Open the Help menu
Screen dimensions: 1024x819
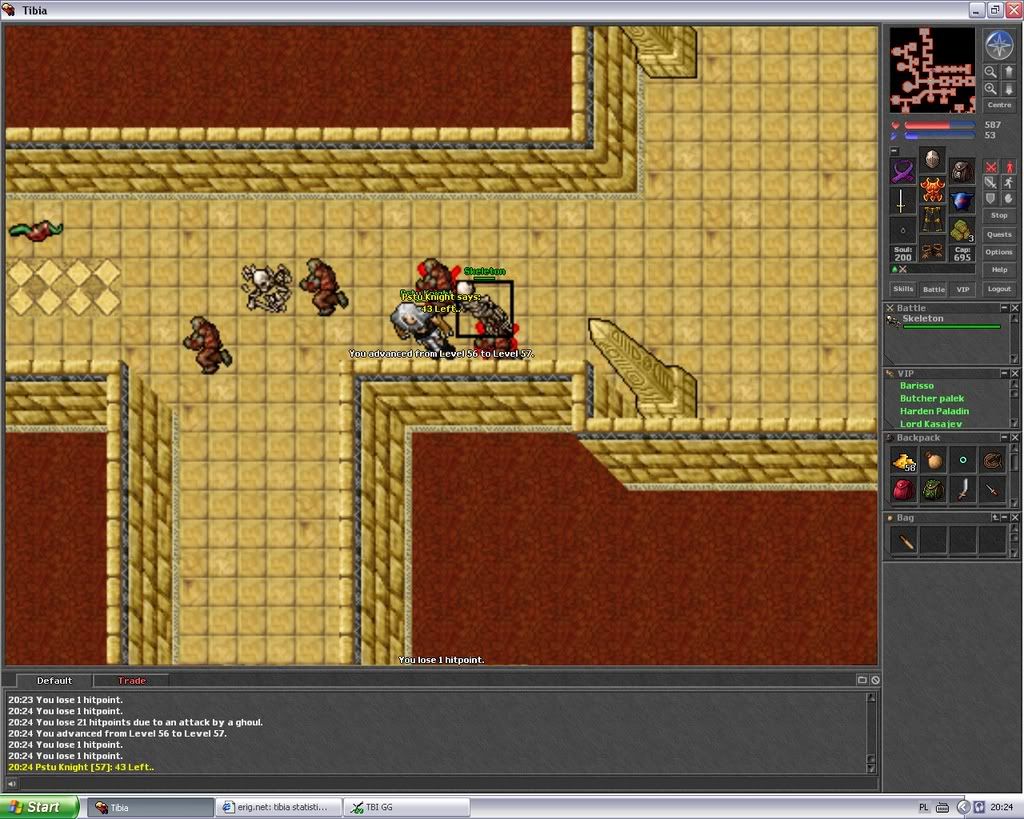(x=999, y=270)
